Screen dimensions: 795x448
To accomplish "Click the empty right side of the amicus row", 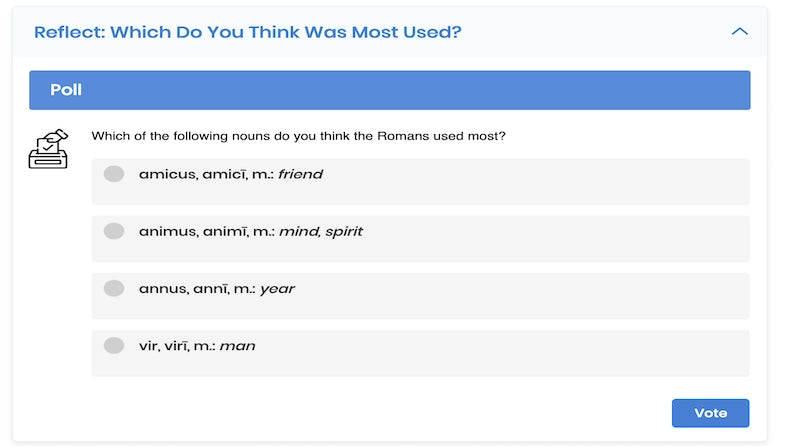I will pyautogui.click(x=600, y=181).
